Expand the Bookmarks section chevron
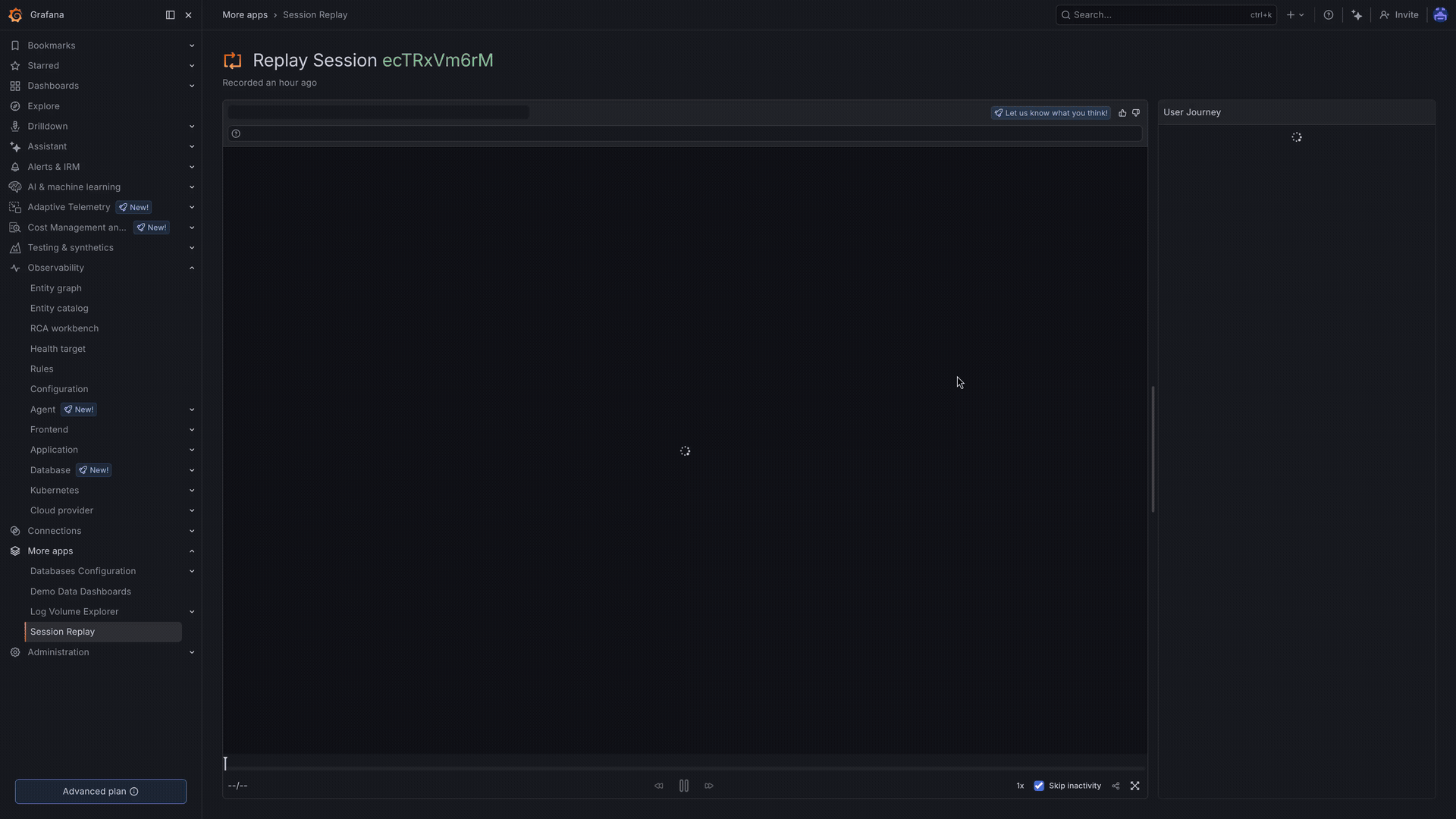Image resolution: width=1456 pixels, height=819 pixels. (x=192, y=45)
